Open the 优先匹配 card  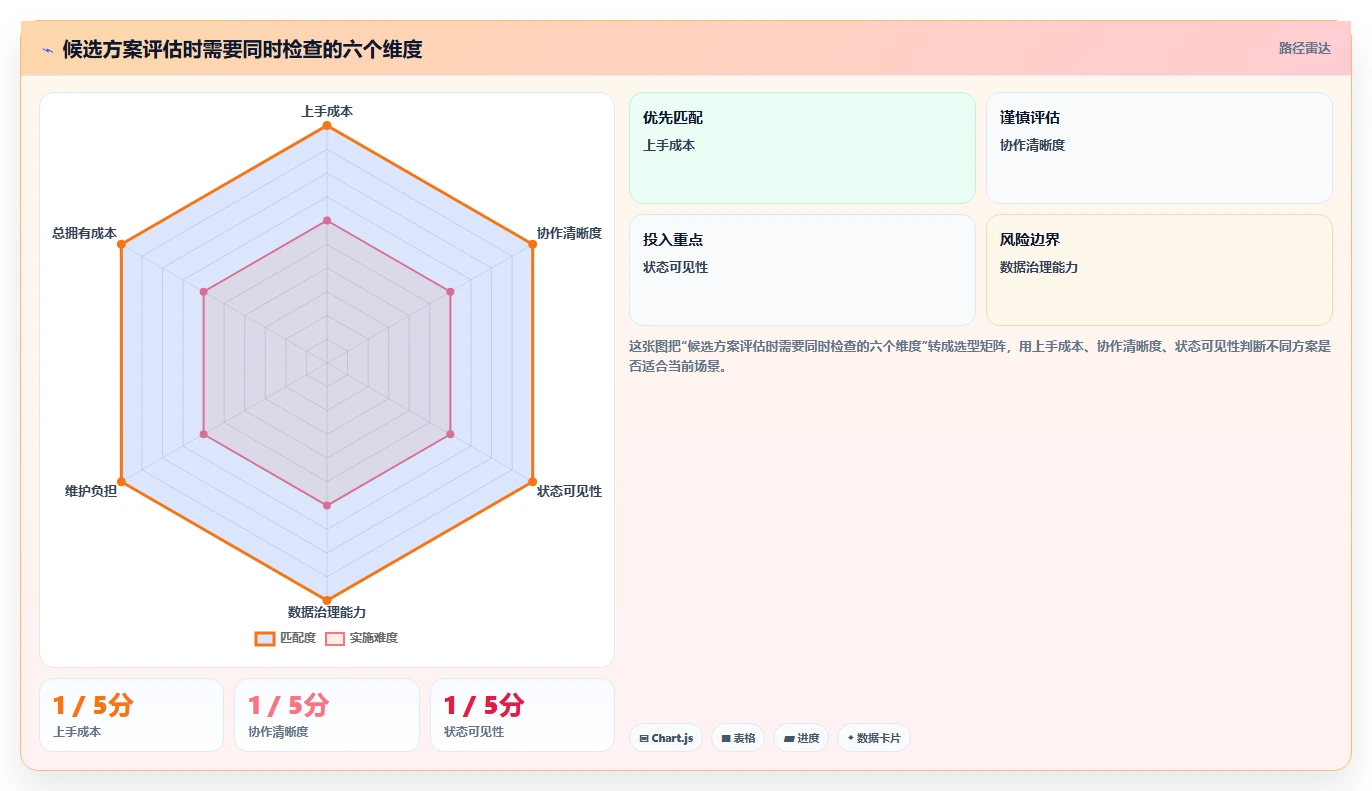[x=802, y=148]
